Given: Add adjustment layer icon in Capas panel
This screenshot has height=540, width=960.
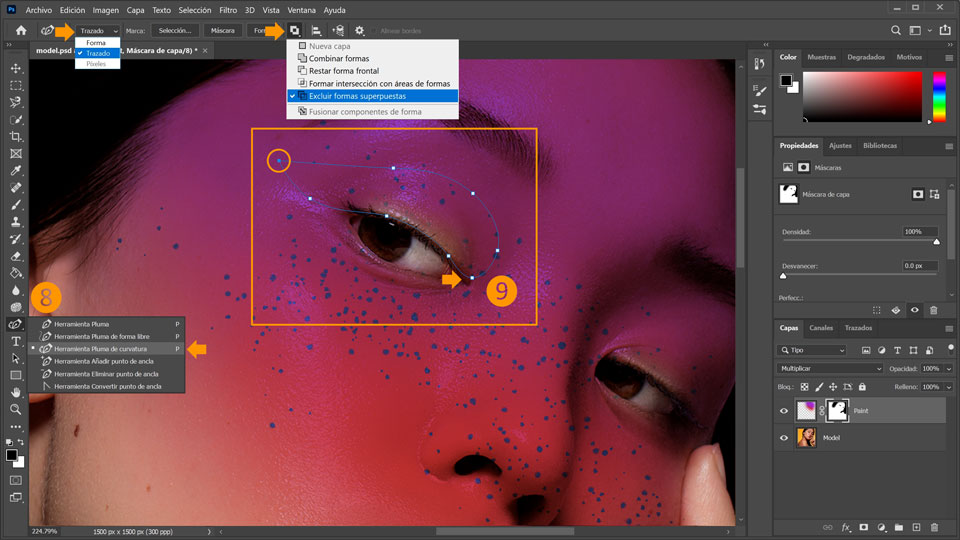Looking at the screenshot, I should point(882,527).
